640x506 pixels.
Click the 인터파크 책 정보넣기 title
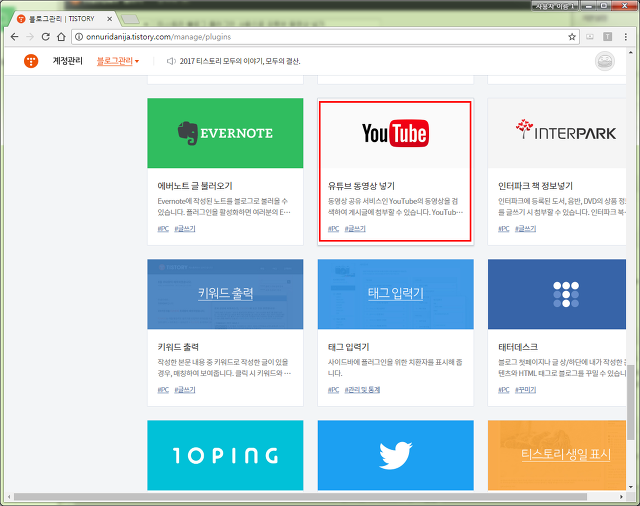pos(535,186)
